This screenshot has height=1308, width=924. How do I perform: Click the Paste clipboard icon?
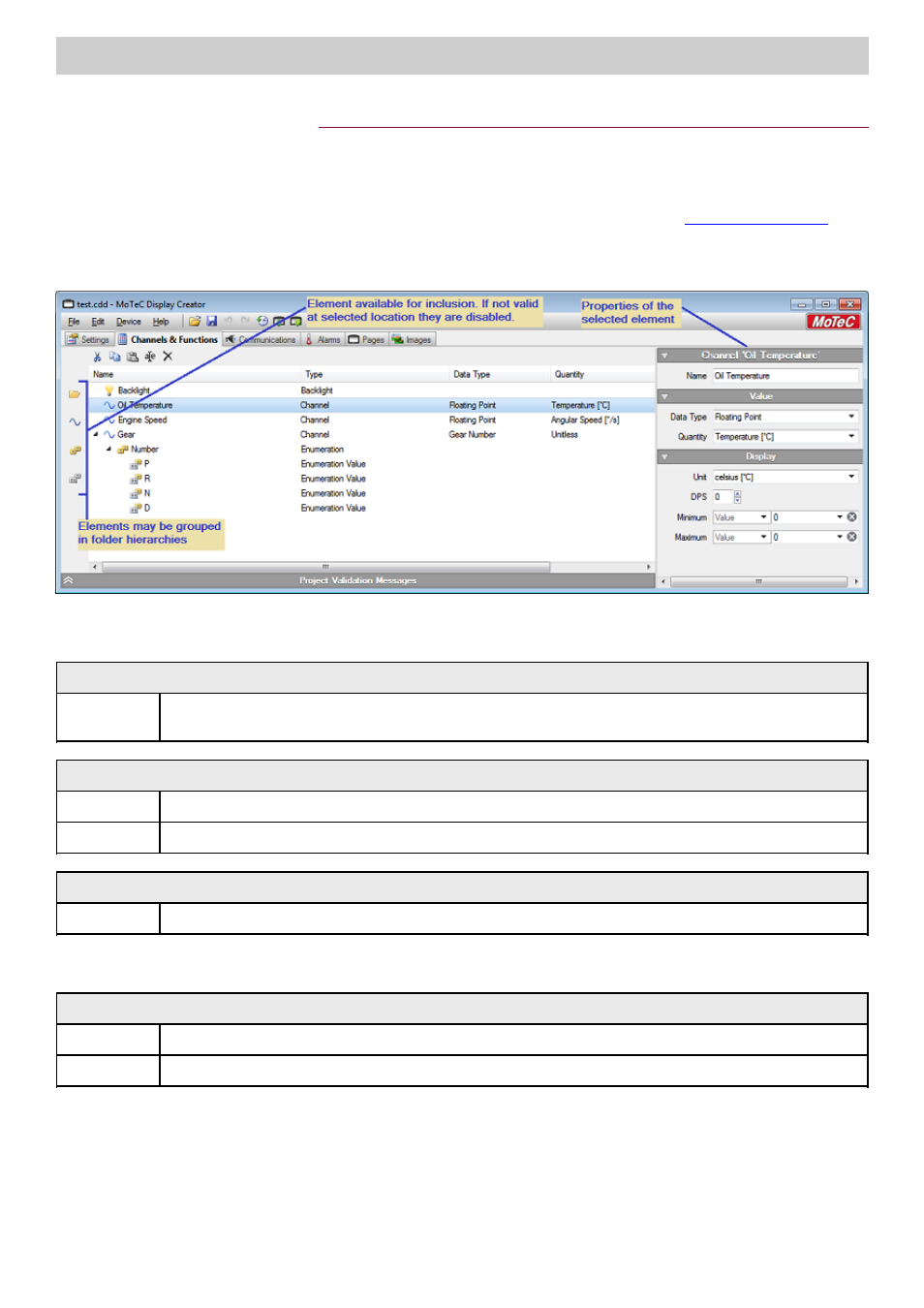click(x=133, y=357)
